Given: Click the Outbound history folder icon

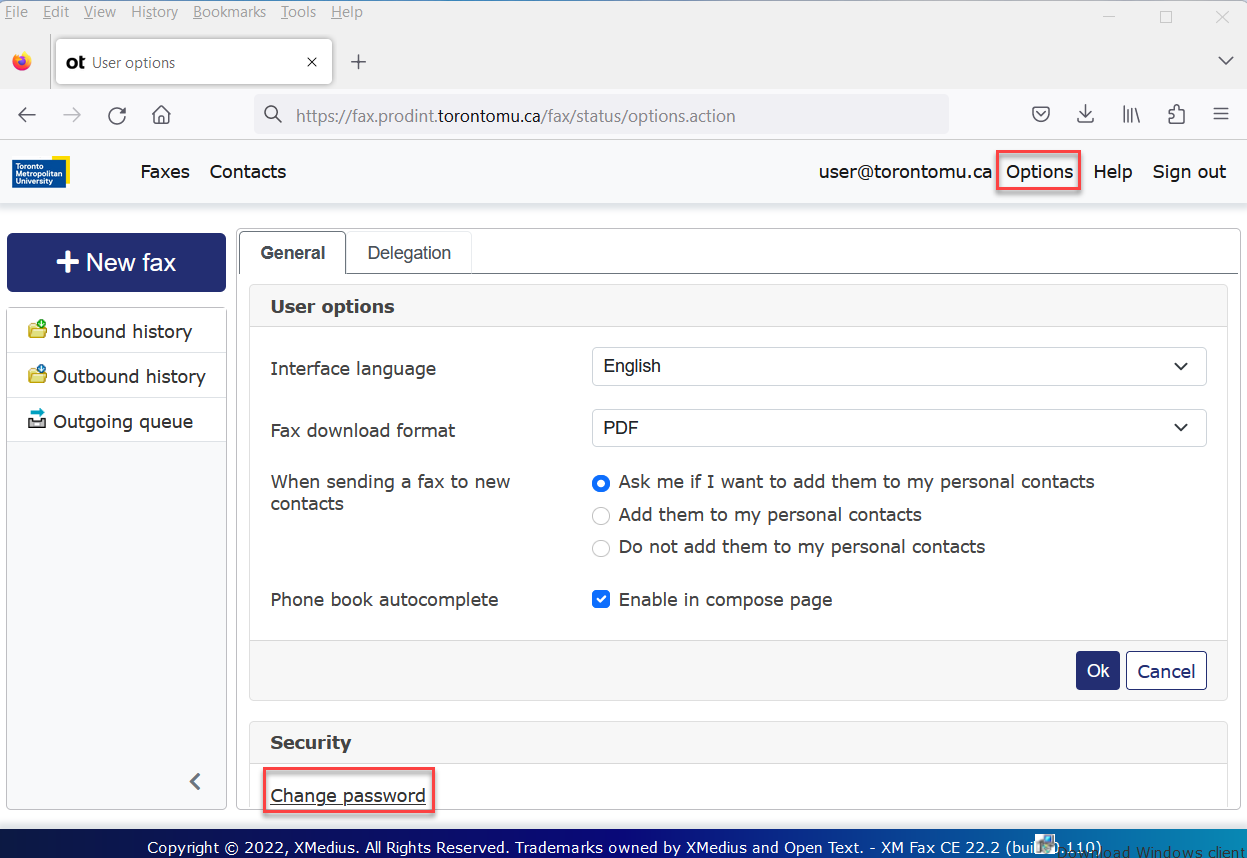Looking at the screenshot, I should (x=37, y=375).
